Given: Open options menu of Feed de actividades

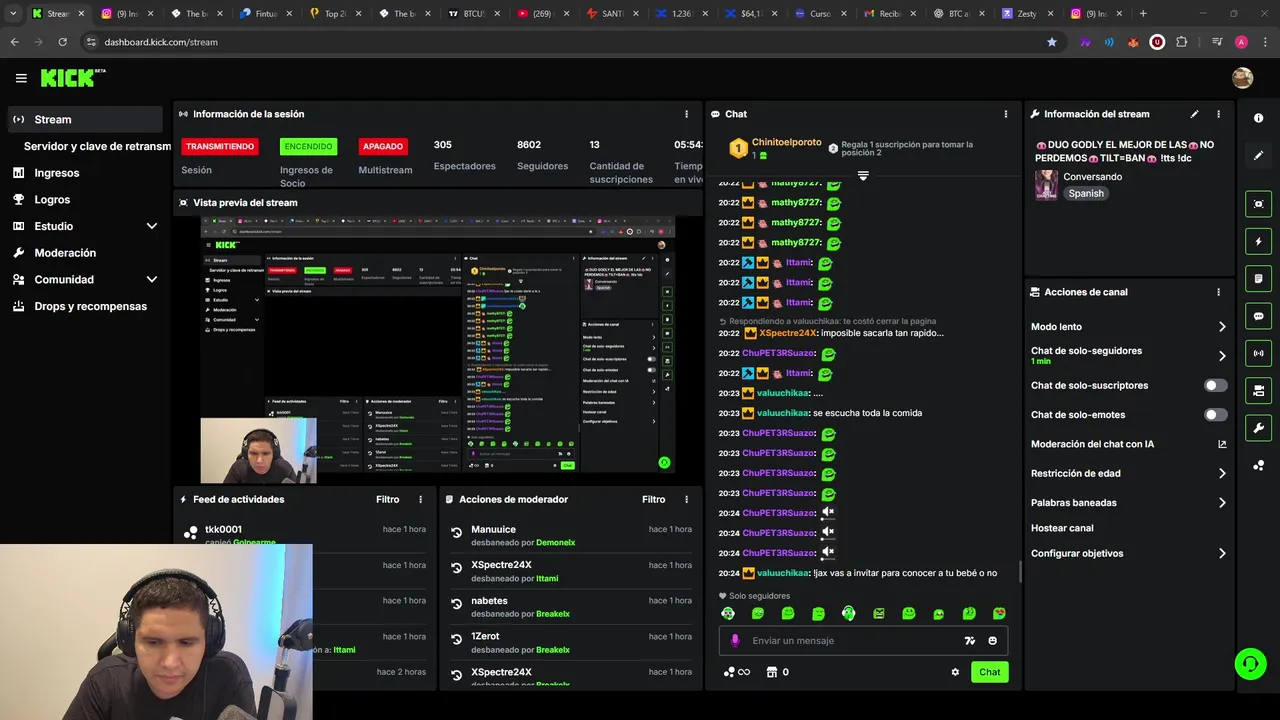Looking at the screenshot, I should pyautogui.click(x=420, y=499).
